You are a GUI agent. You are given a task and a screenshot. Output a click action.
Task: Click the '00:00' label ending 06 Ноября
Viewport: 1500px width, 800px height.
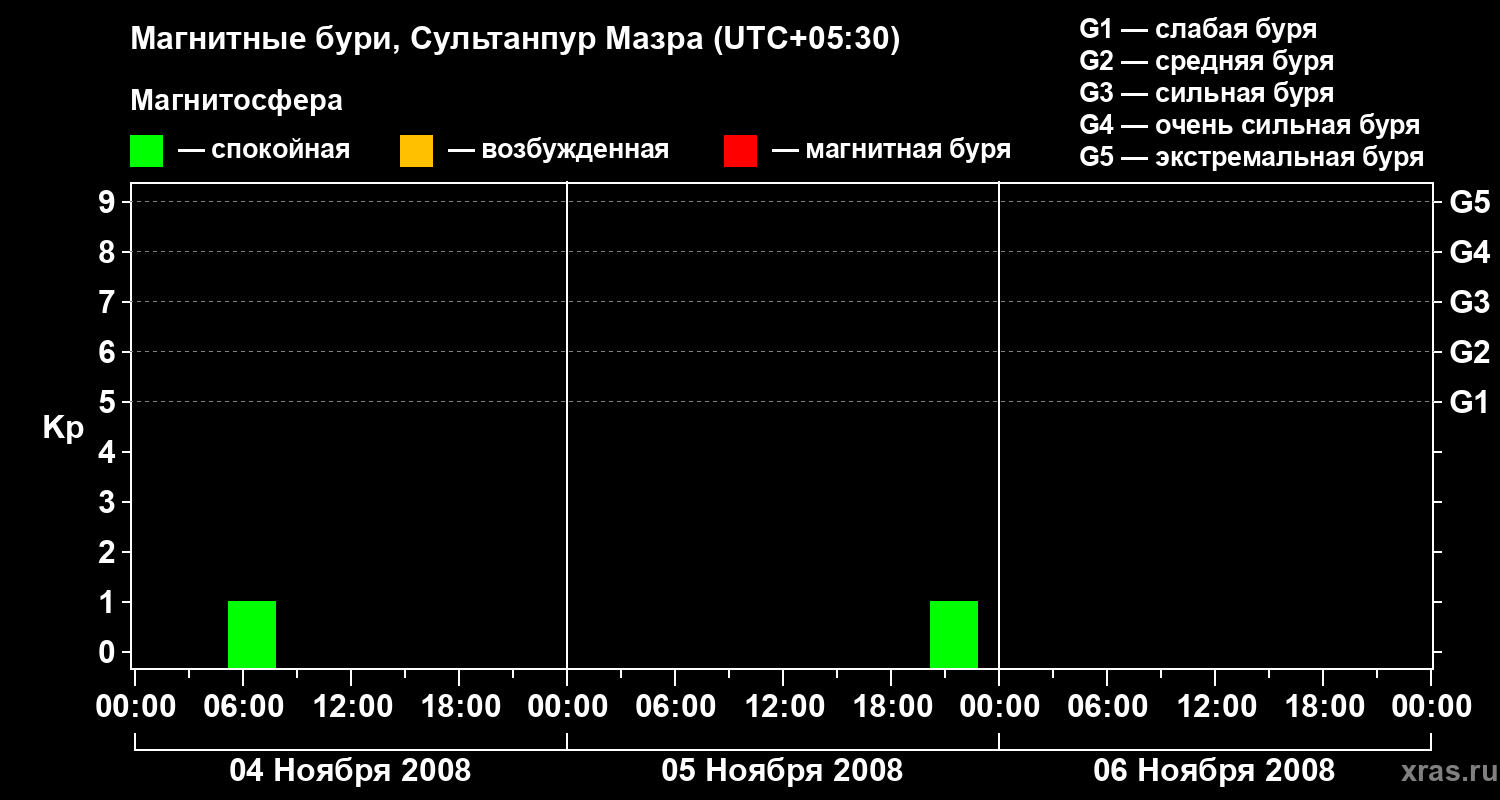(x=1431, y=706)
